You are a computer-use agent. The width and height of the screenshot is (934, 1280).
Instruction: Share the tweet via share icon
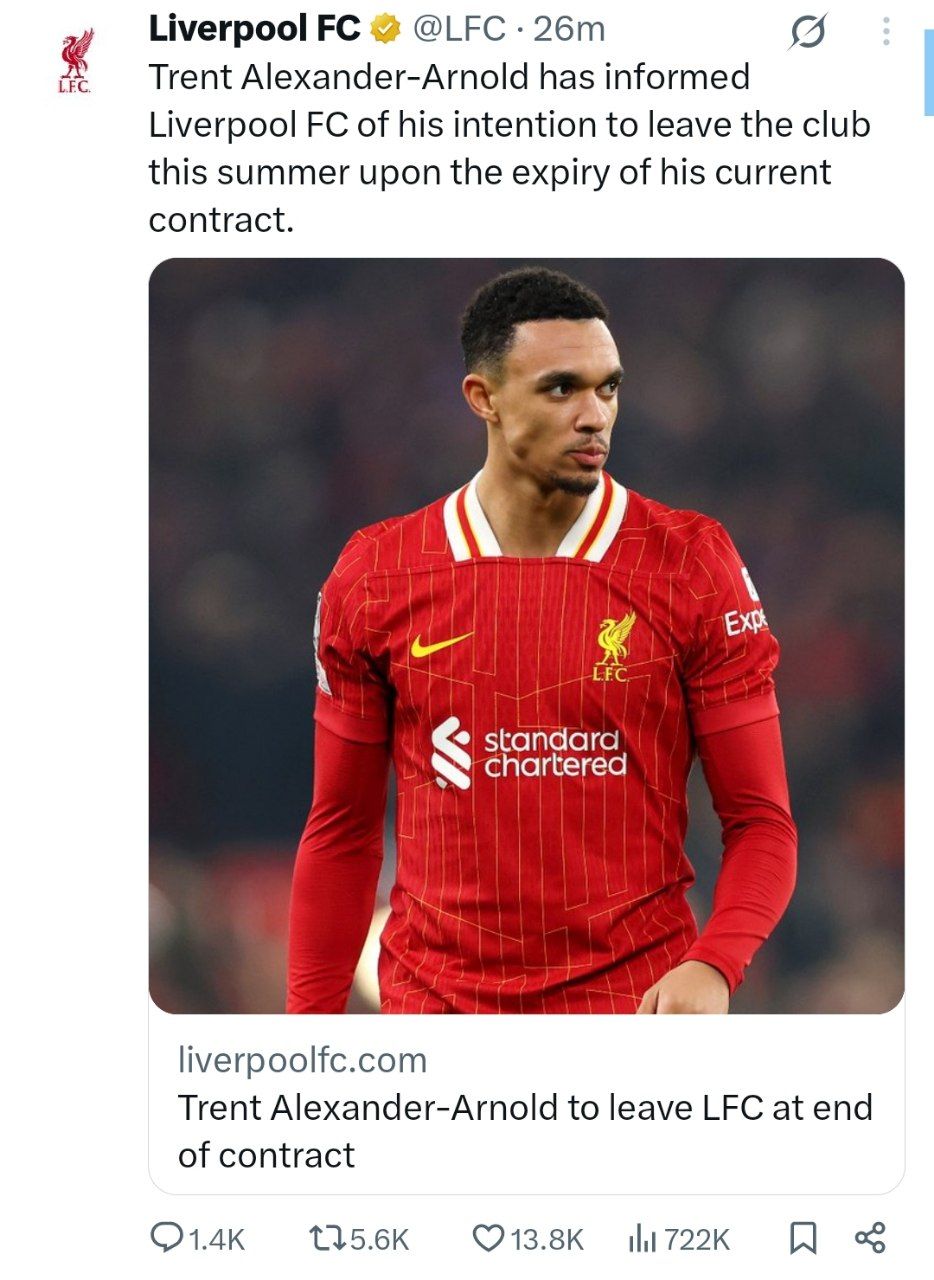[870, 1238]
